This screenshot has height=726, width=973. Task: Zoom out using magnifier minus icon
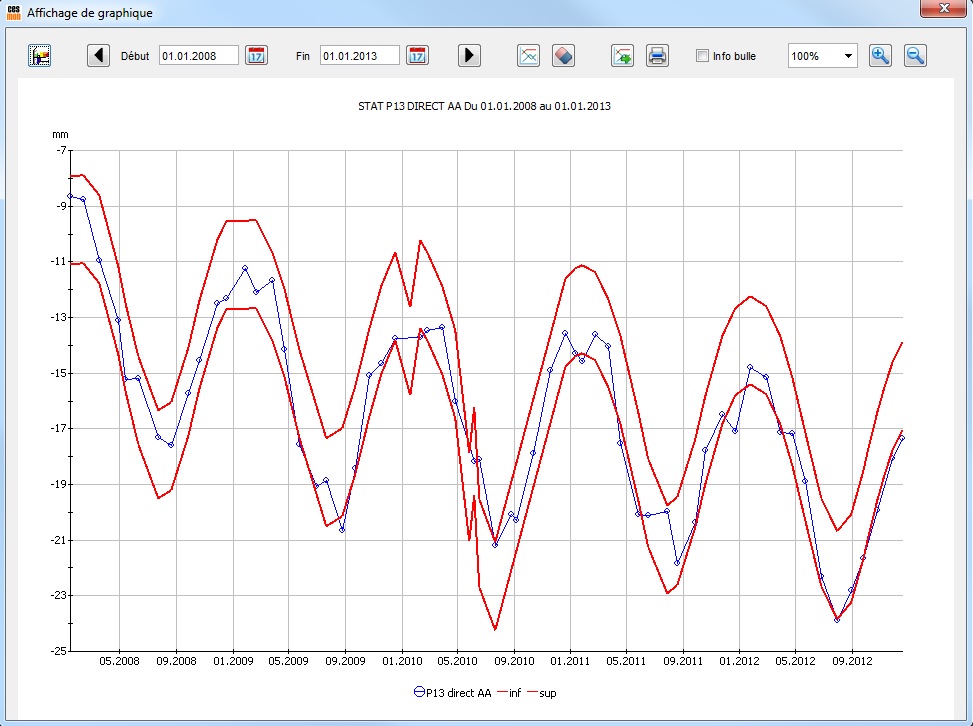coord(915,56)
